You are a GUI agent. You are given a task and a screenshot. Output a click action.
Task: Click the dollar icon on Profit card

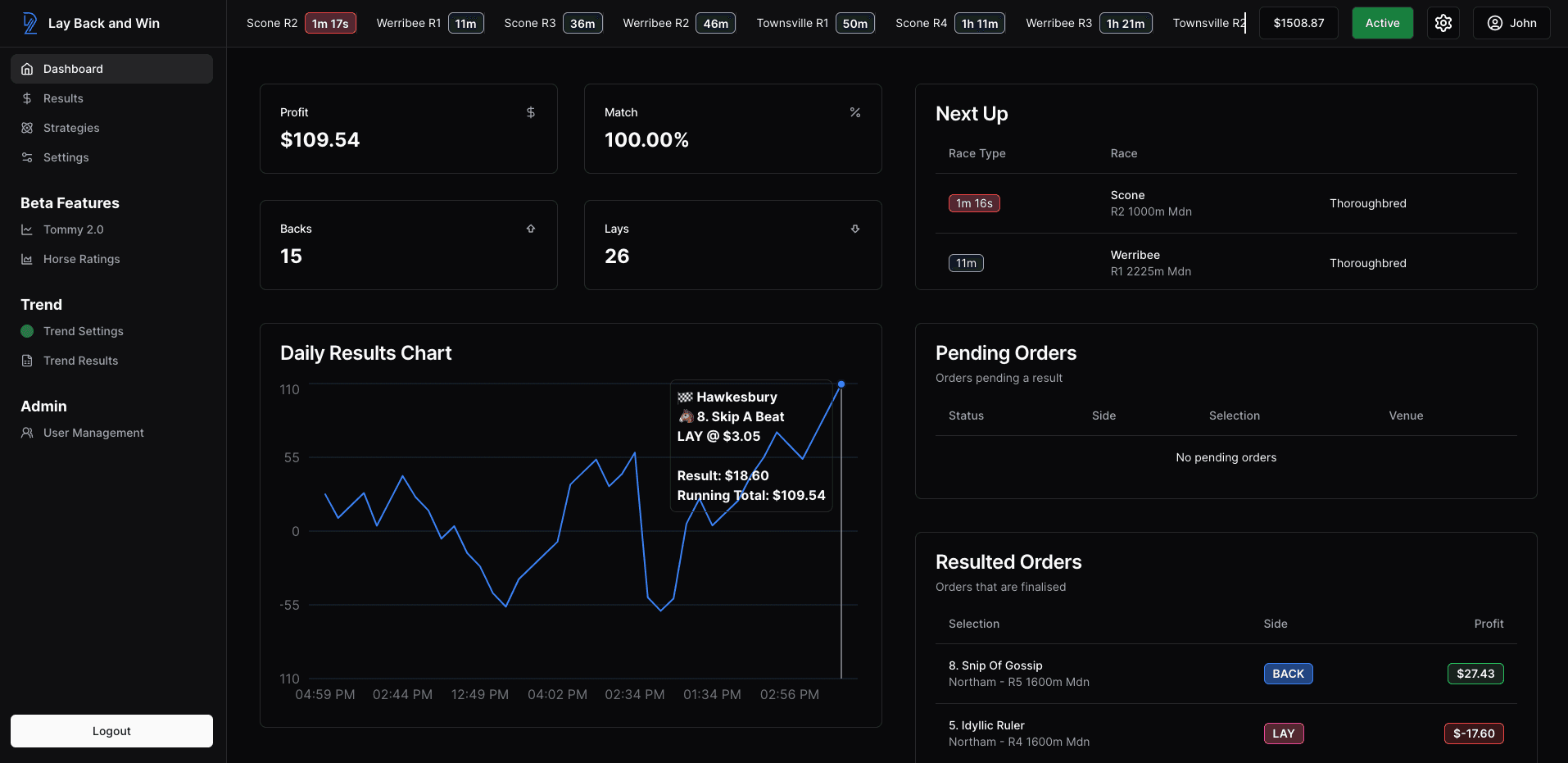point(530,112)
